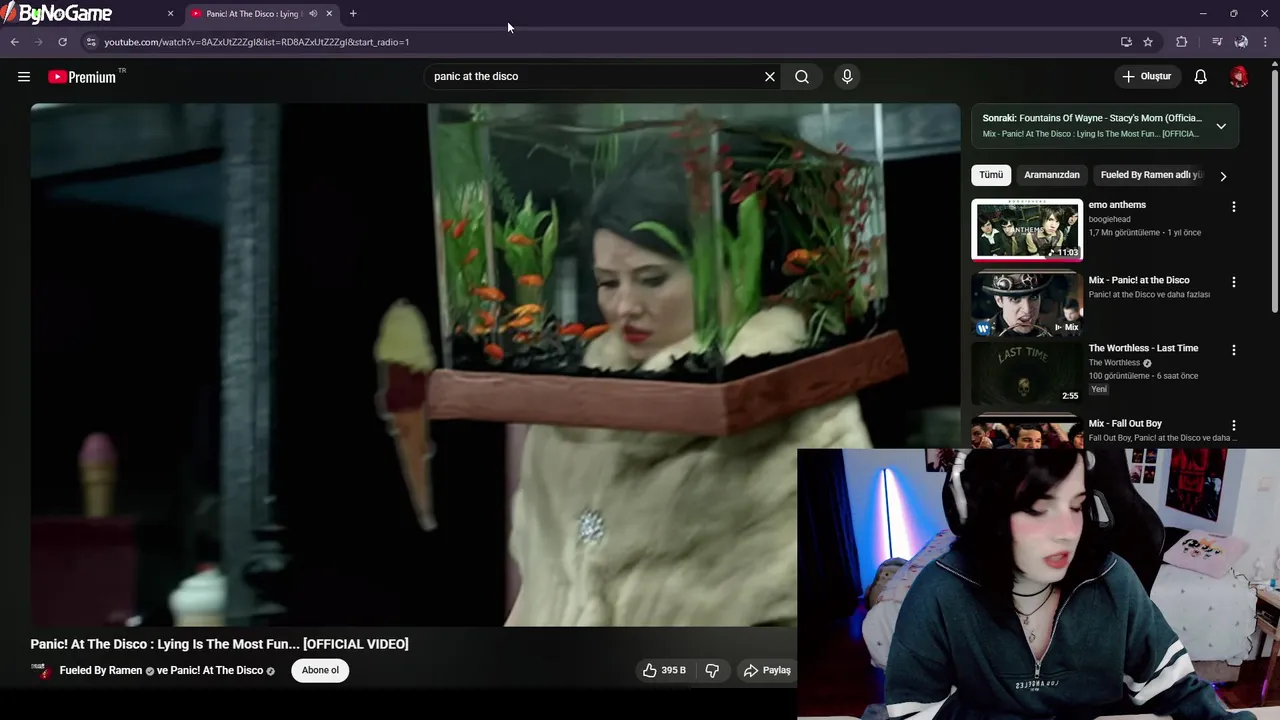Run search with the magnifier button
1280x720 pixels.
[x=802, y=76]
